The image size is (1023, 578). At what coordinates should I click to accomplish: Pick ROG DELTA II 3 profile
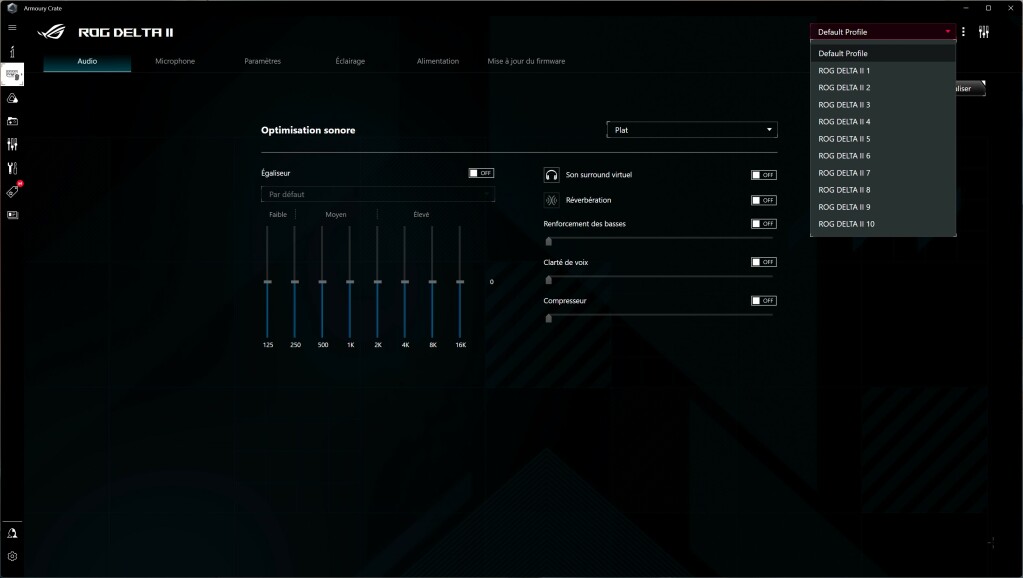883,104
